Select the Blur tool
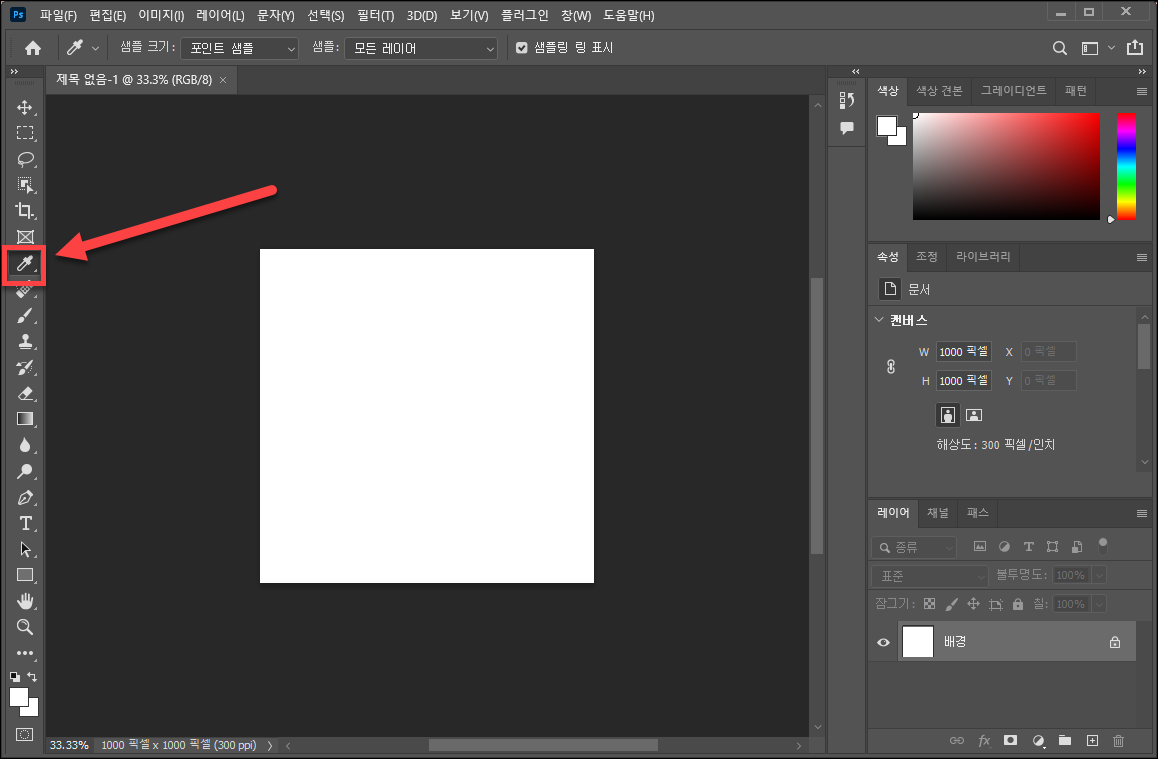This screenshot has width=1158, height=759. pos(25,445)
